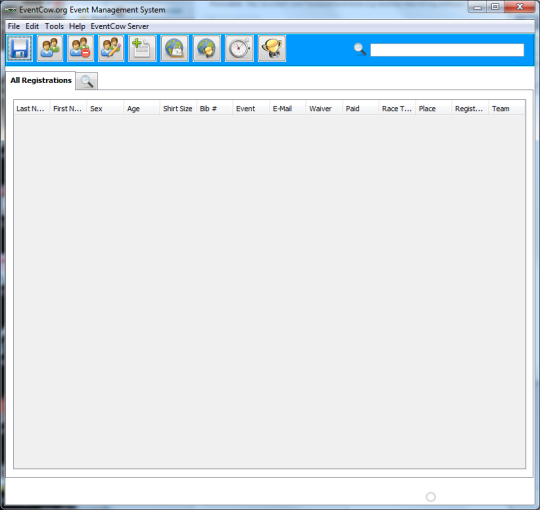The image size is (540, 510).
Task: Sort by Team column header
Action: click(x=507, y=108)
